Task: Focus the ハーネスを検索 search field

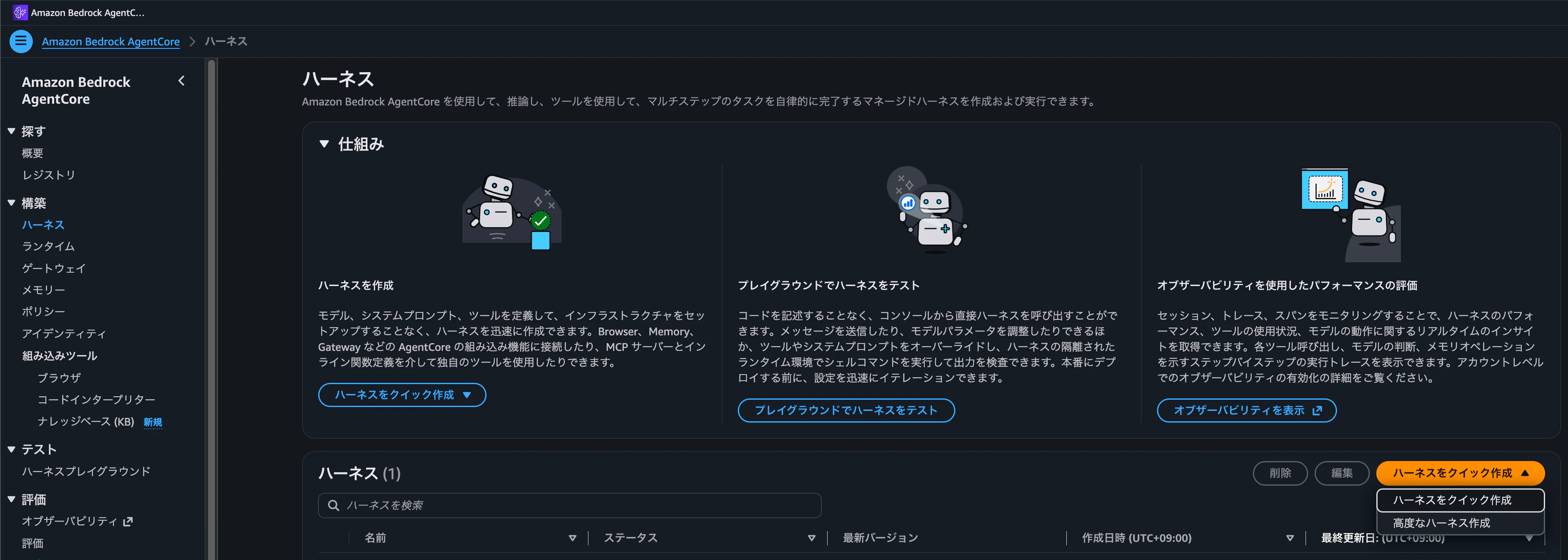Action: click(570, 505)
